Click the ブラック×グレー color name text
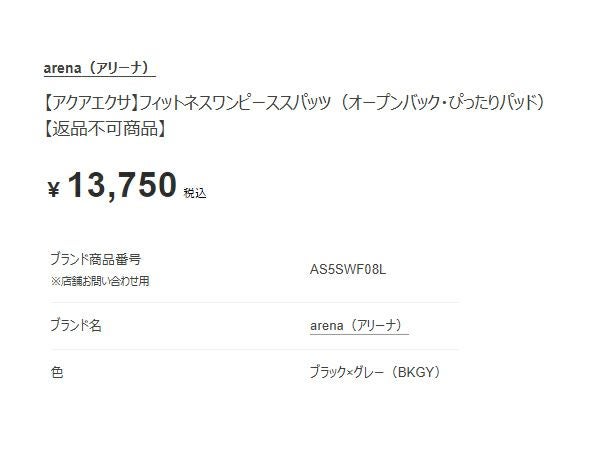Image resolution: width=600 pixels, height=450 pixels. coord(347,372)
